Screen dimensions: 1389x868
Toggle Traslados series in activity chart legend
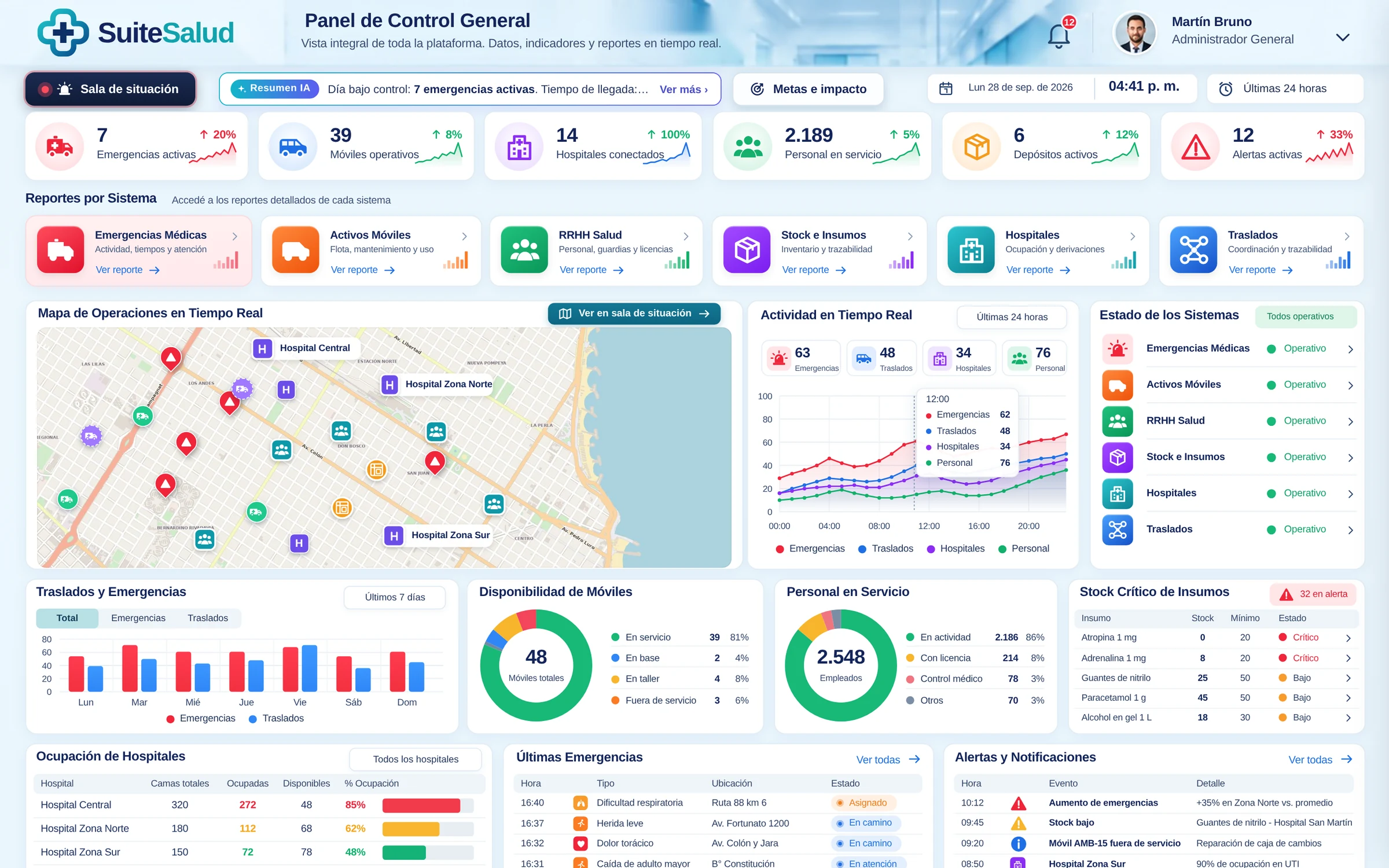pyautogui.click(x=885, y=549)
